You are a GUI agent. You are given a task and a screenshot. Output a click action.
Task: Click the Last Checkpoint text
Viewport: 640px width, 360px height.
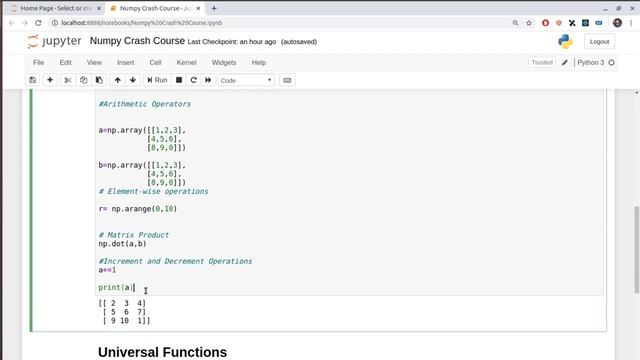click(231, 42)
